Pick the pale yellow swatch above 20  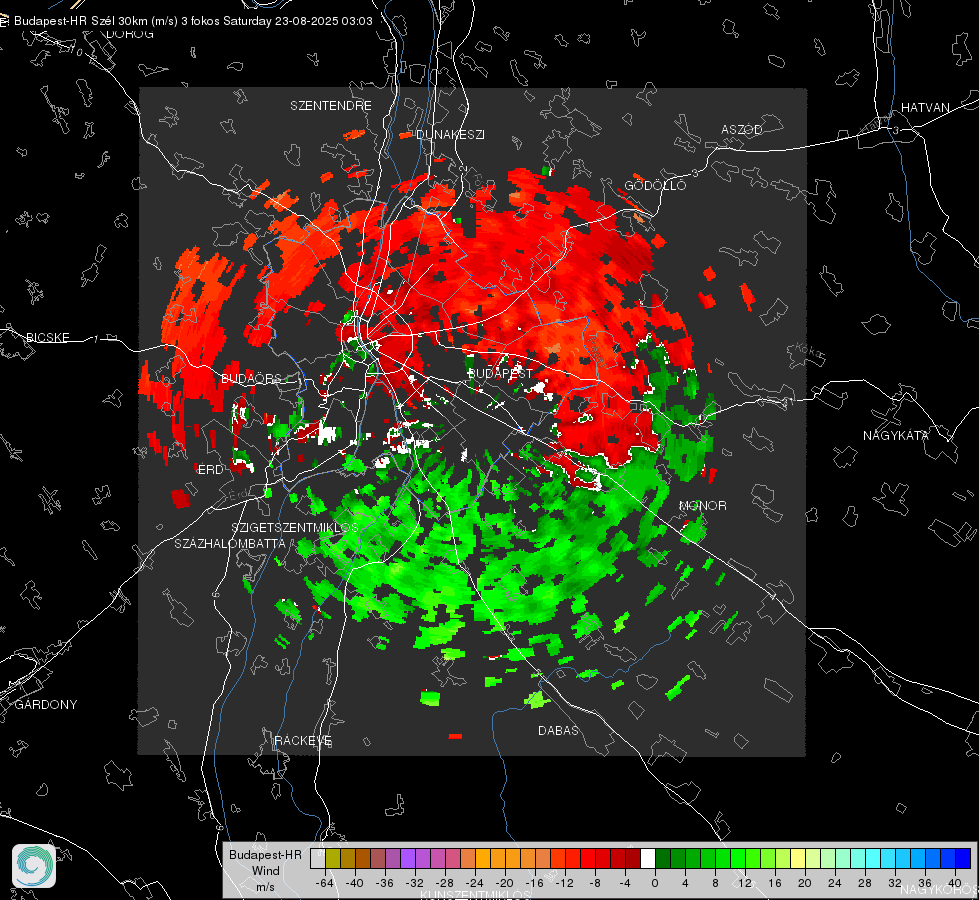798,859
